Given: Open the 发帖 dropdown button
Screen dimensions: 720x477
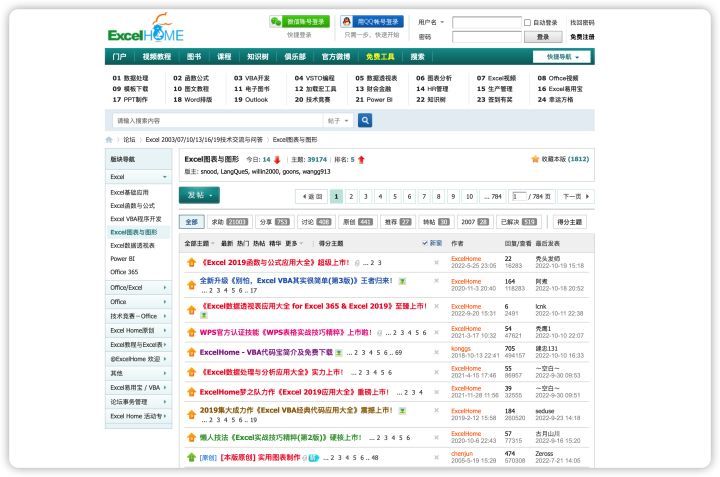Looking at the screenshot, I should tap(199, 195).
